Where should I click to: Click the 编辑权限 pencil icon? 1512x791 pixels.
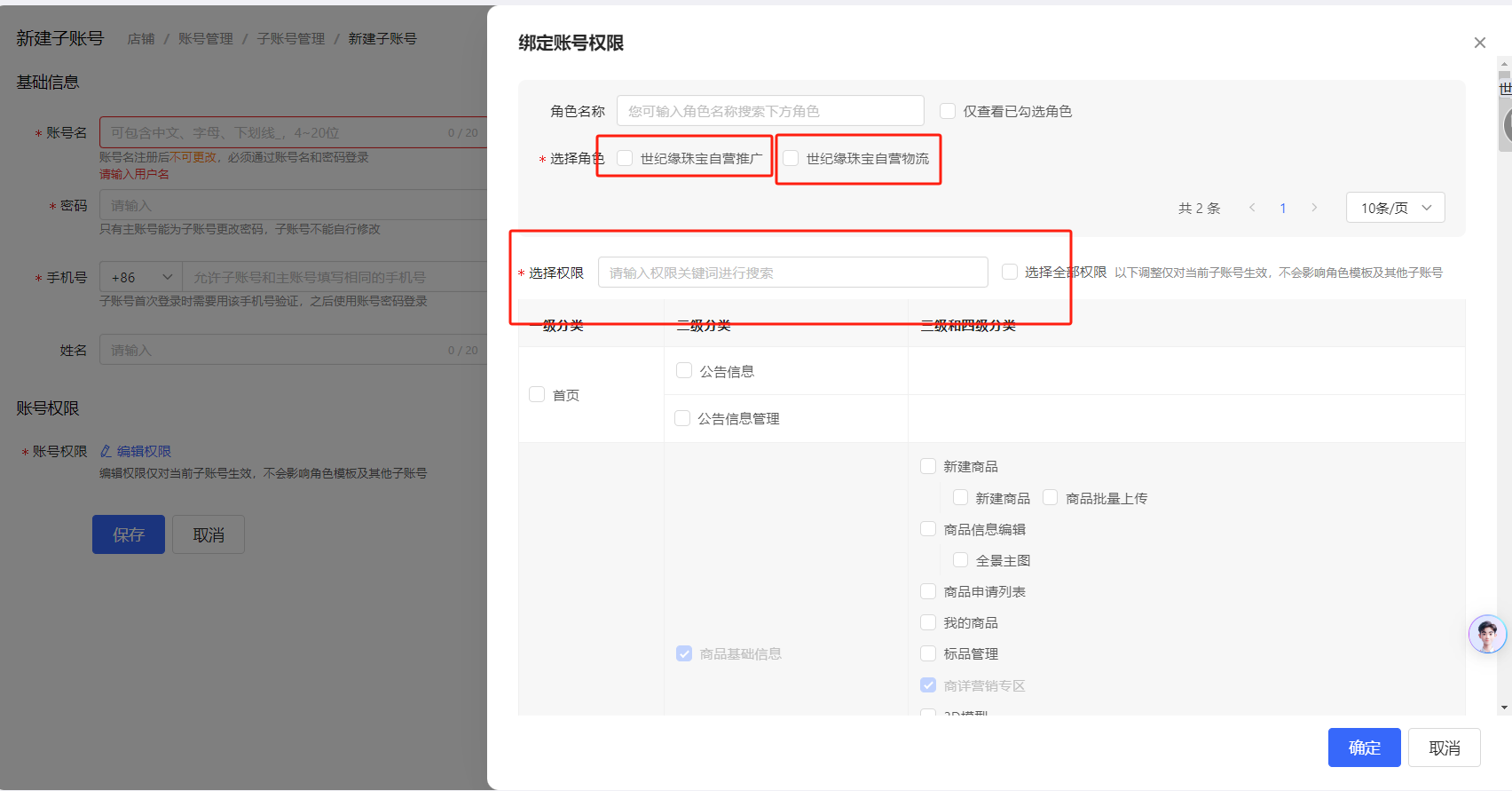tap(106, 451)
